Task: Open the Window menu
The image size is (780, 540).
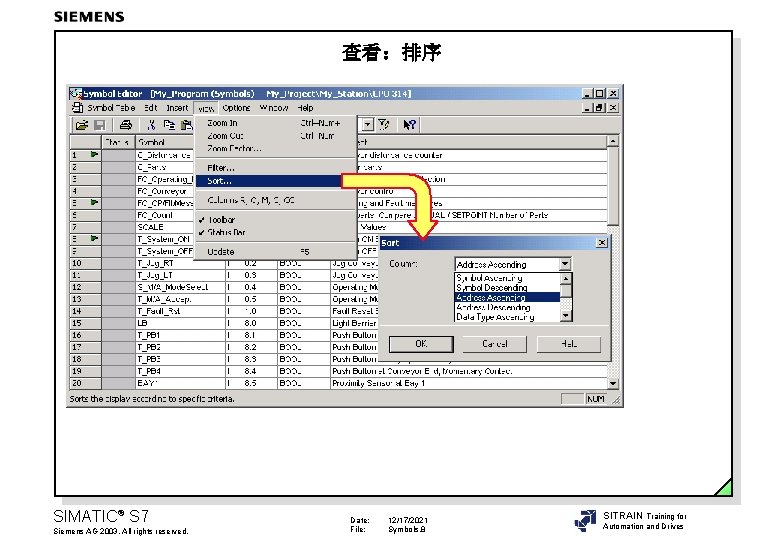Action: [x=274, y=108]
